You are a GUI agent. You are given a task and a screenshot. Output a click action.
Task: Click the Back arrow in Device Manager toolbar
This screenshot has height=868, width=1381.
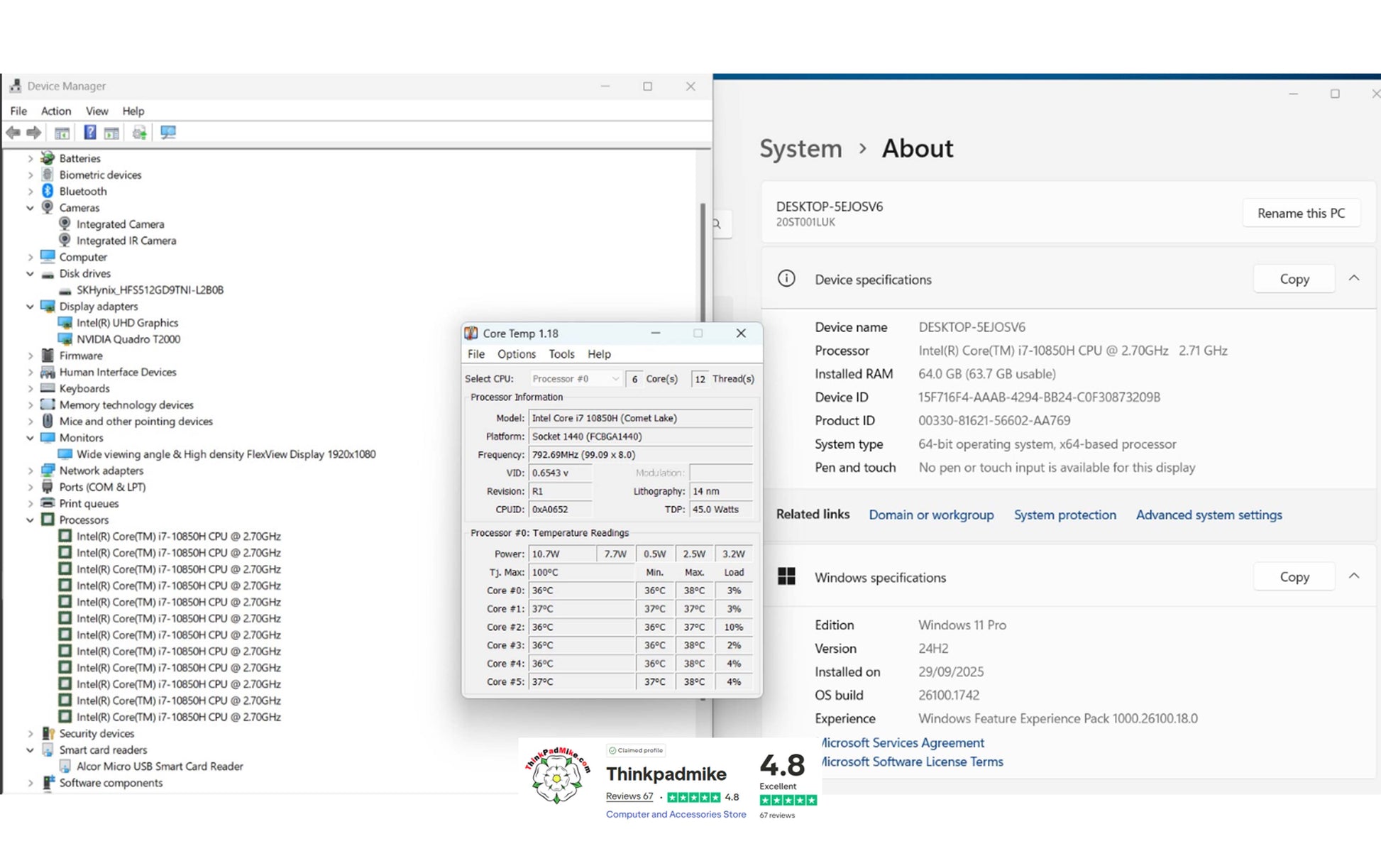click(13, 133)
